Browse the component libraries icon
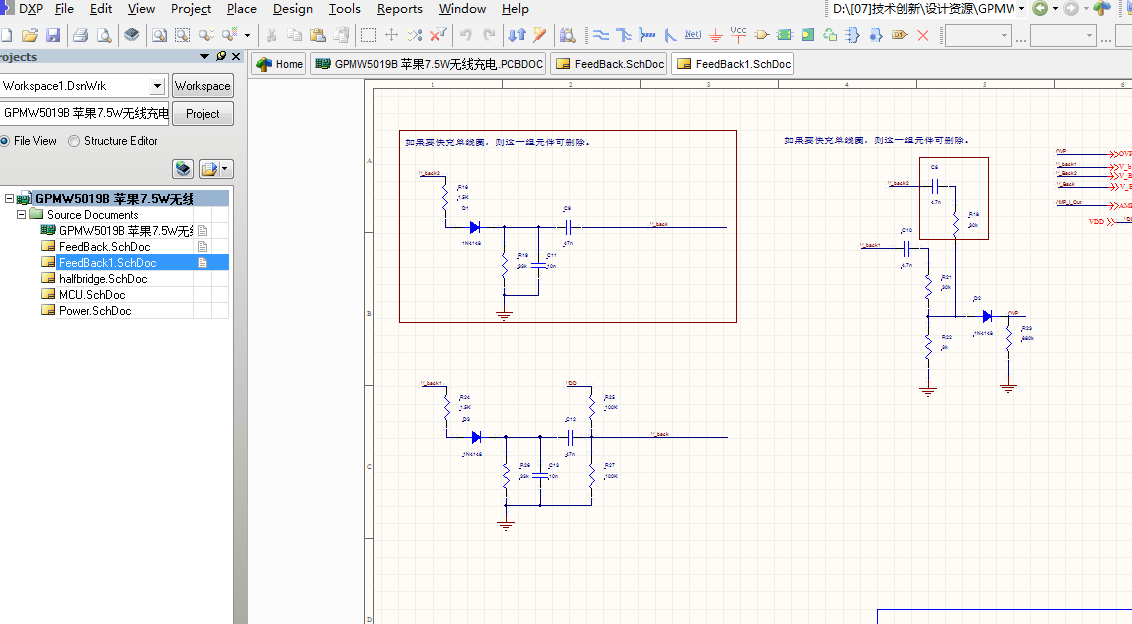 567,35
